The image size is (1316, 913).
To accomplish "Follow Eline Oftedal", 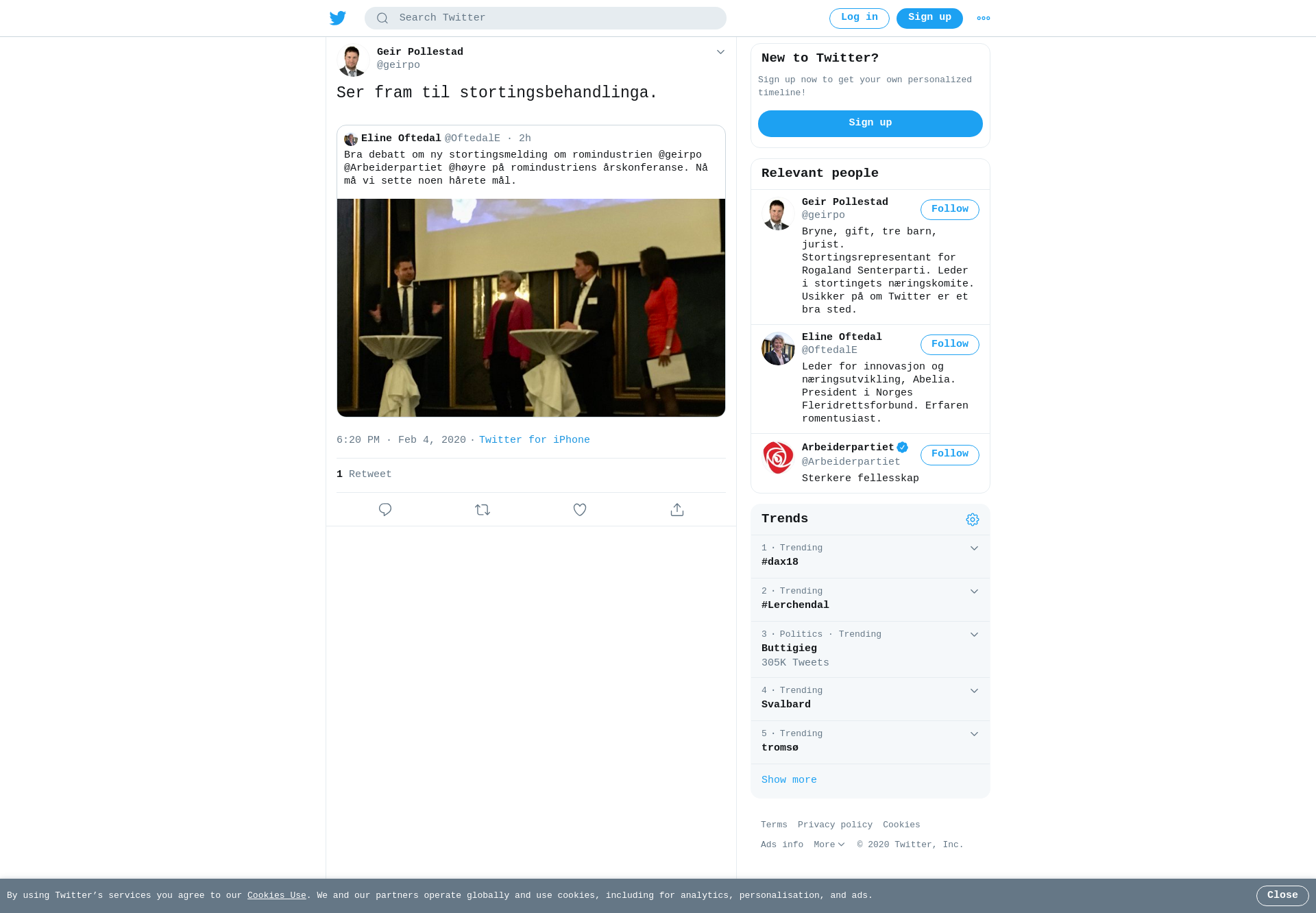I will point(950,345).
